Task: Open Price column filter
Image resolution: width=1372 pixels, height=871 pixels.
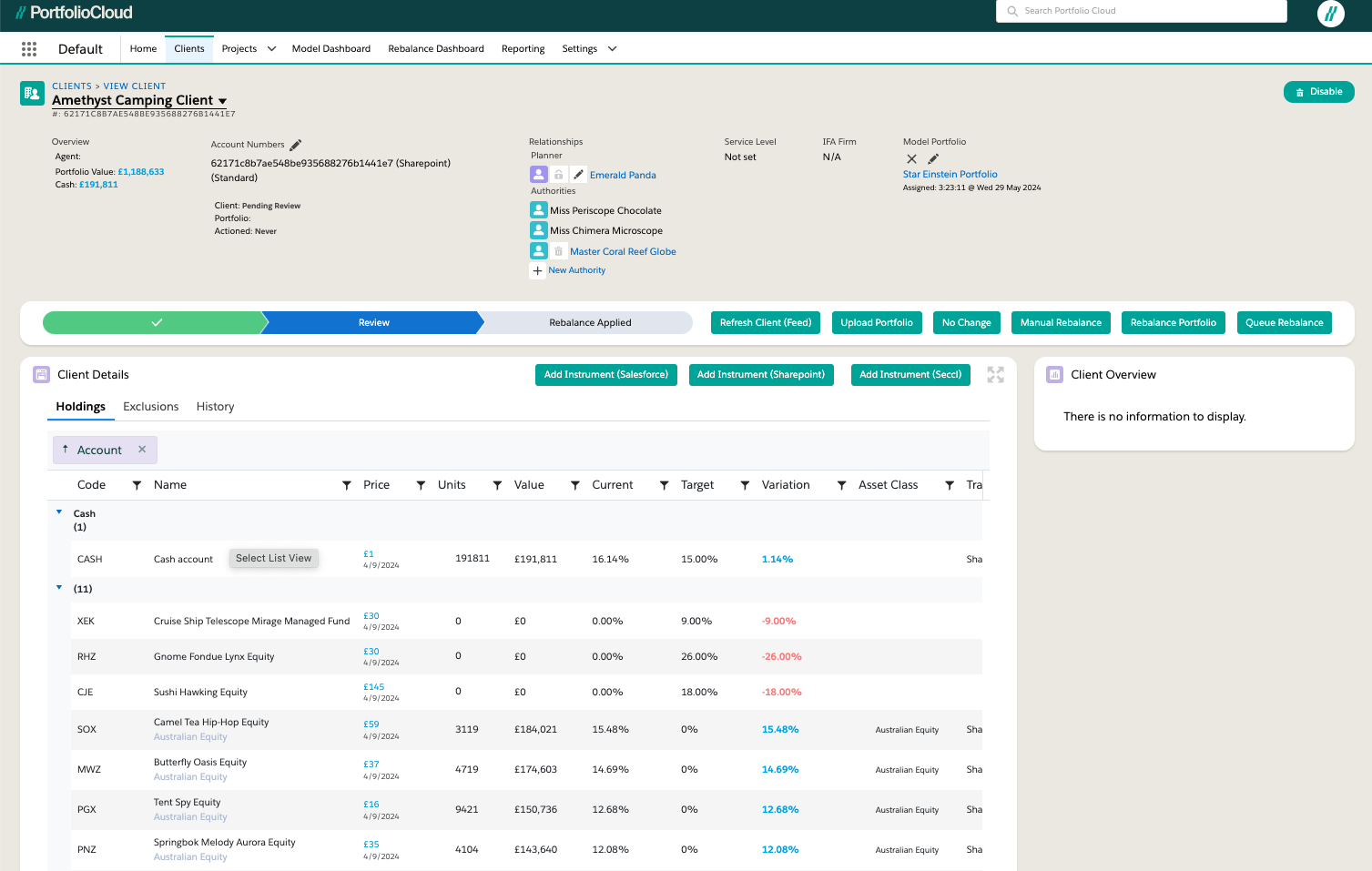Action: tap(421, 485)
